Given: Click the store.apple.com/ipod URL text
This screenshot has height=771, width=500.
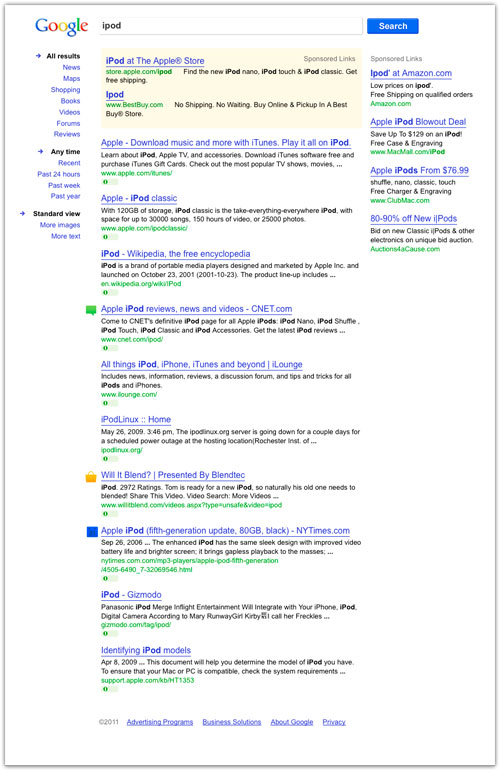Looking at the screenshot, I should pyautogui.click(x=139, y=72).
